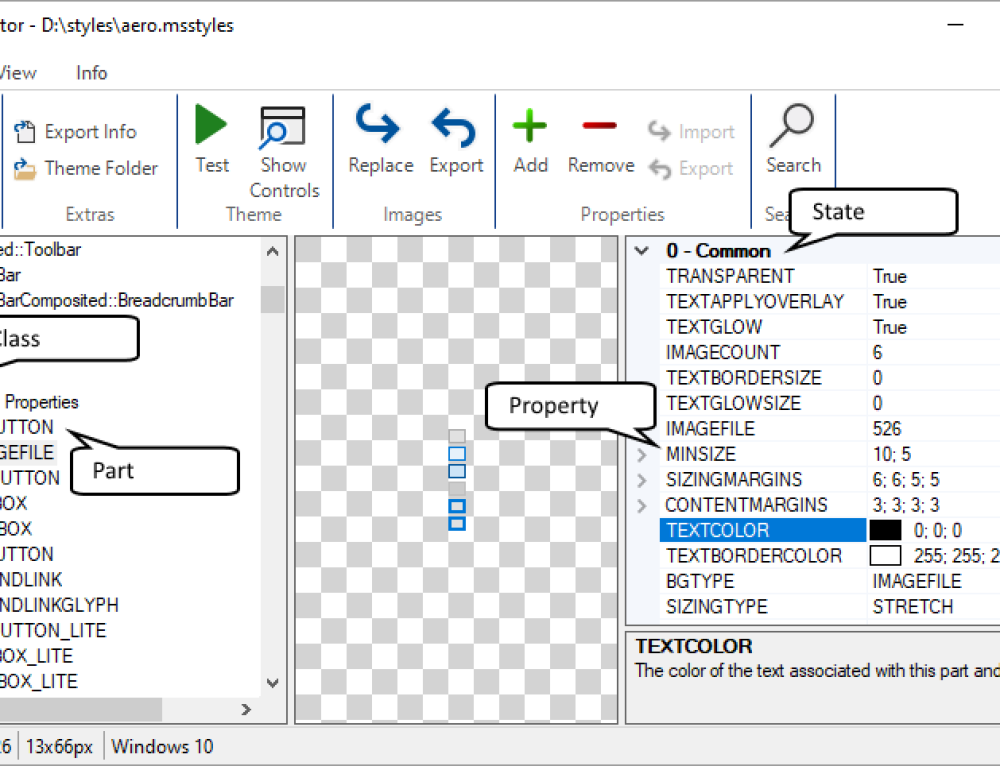Viewport: 1000px width, 766px height.
Task: Open the Info menu
Action: tap(91, 73)
